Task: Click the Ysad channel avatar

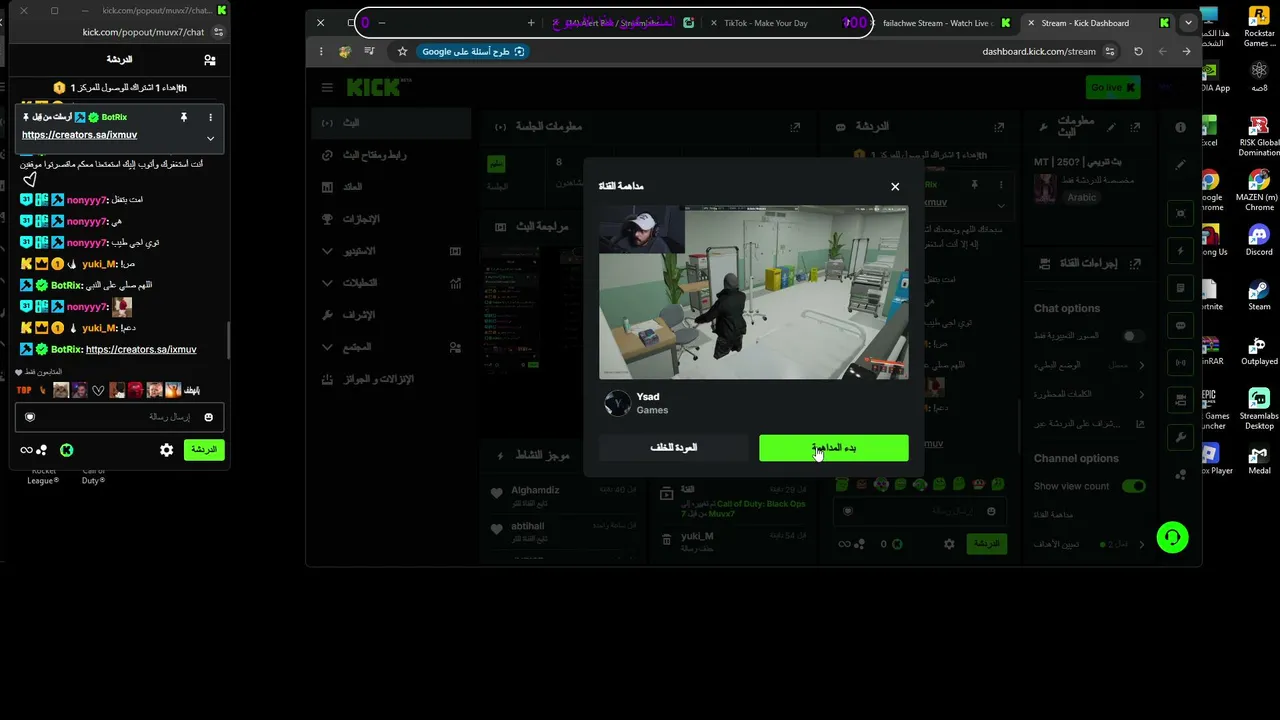Action: click(x=618, y=403)
